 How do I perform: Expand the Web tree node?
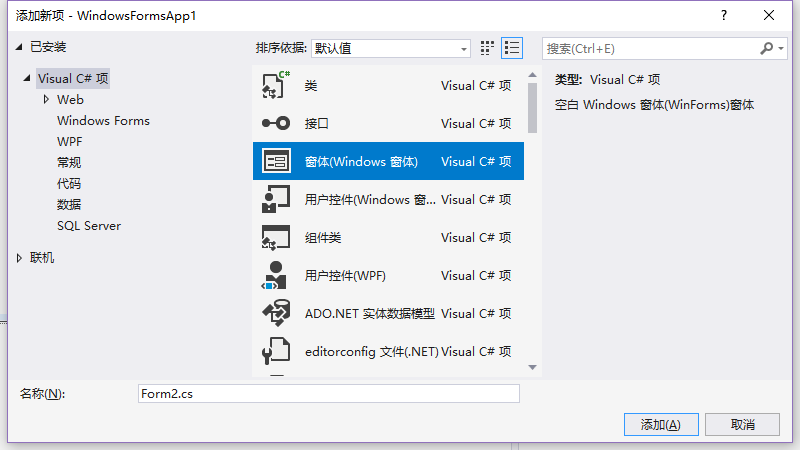pyautogui.click(x=46, y=99)
